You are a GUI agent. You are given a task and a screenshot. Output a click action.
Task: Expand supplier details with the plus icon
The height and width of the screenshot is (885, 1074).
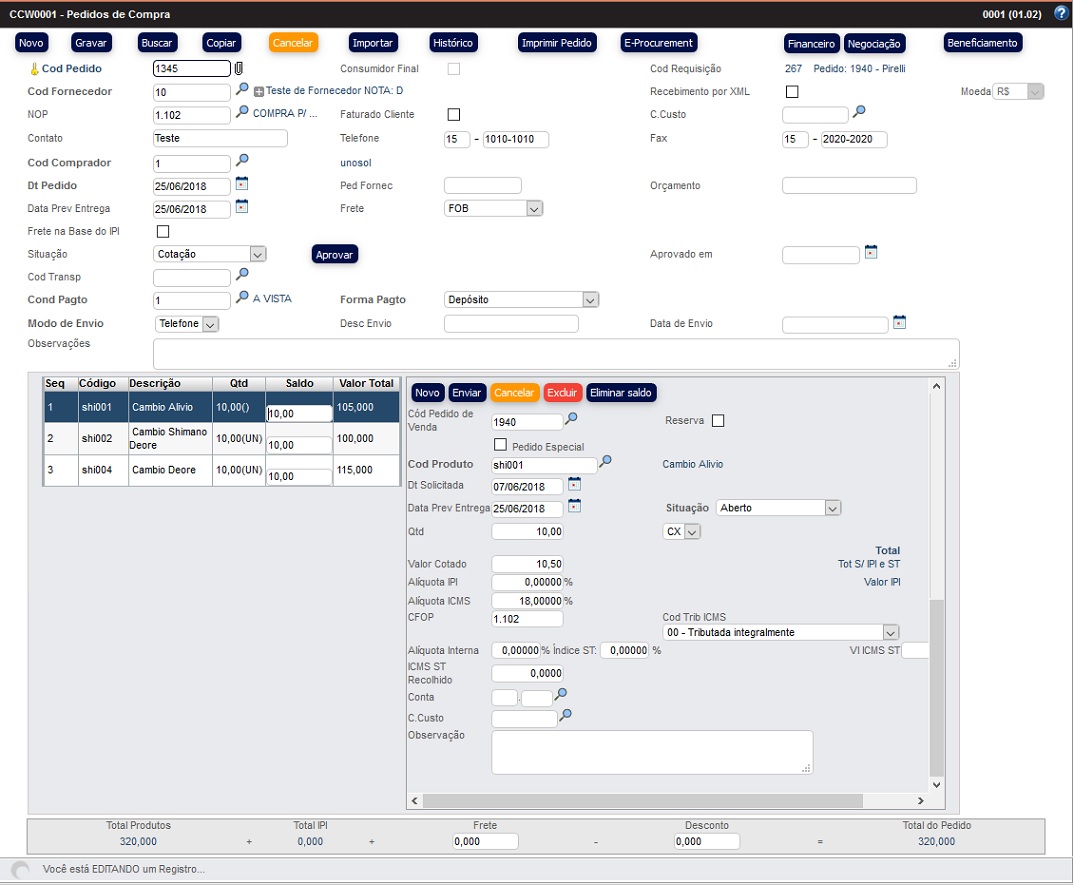pos(259,92)
